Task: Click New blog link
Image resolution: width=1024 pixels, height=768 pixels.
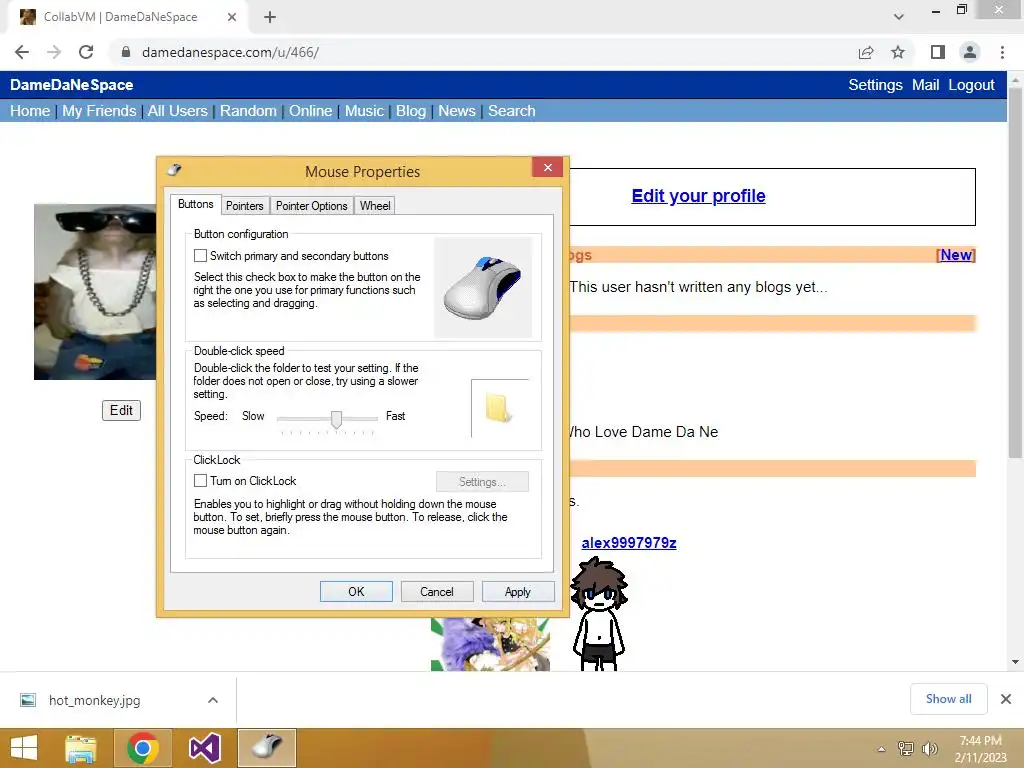Action: (x=956, y=255)
